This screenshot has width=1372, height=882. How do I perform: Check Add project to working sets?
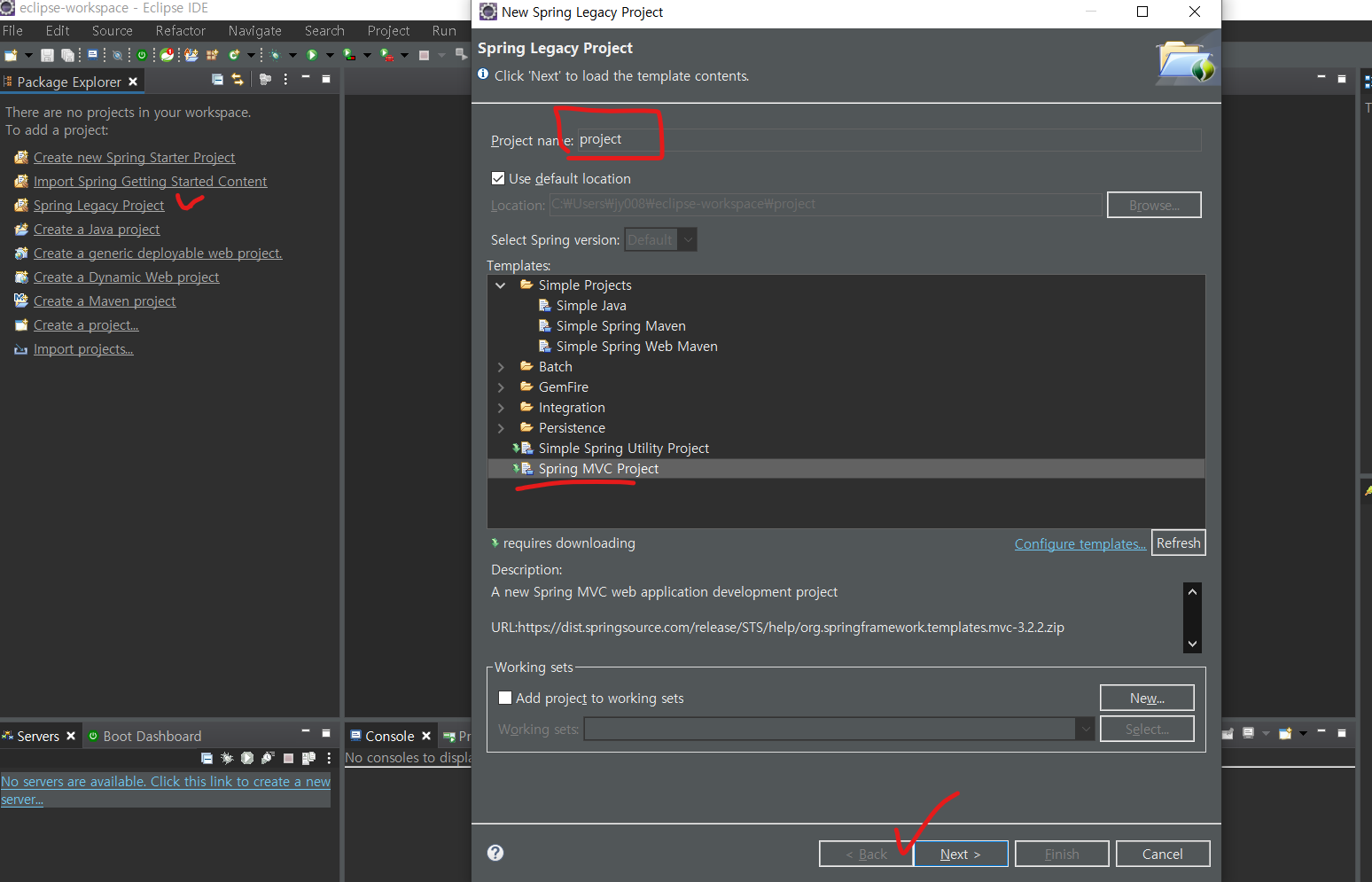tap(505, 698)
